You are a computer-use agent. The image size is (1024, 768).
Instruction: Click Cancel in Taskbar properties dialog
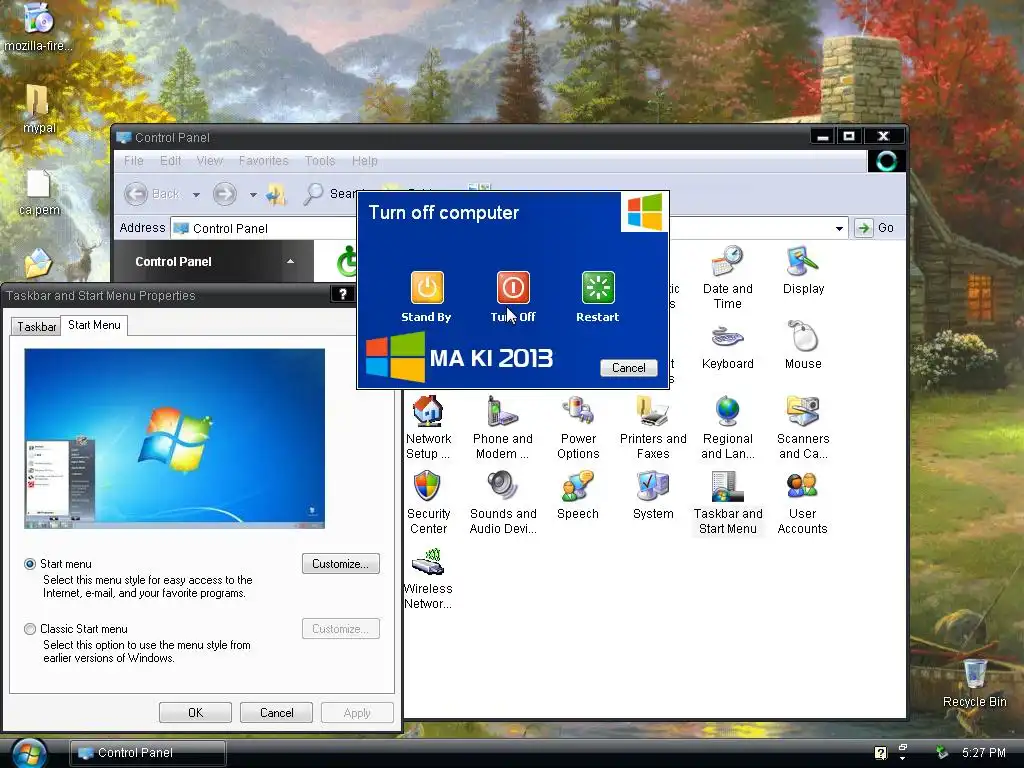tap(276, 712)
